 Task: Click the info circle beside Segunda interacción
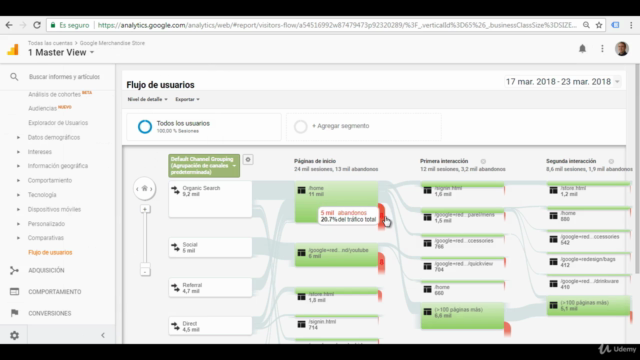[x=611, y=161]
